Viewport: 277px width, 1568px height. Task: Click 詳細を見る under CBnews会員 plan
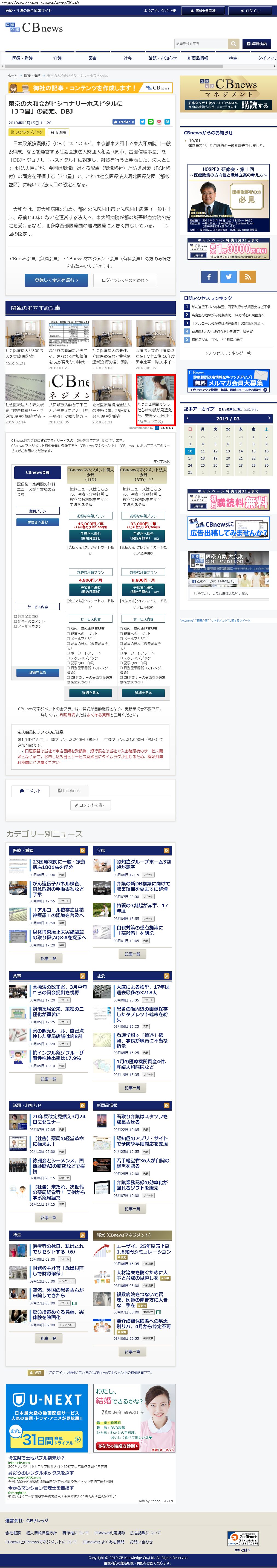point(38,673)
